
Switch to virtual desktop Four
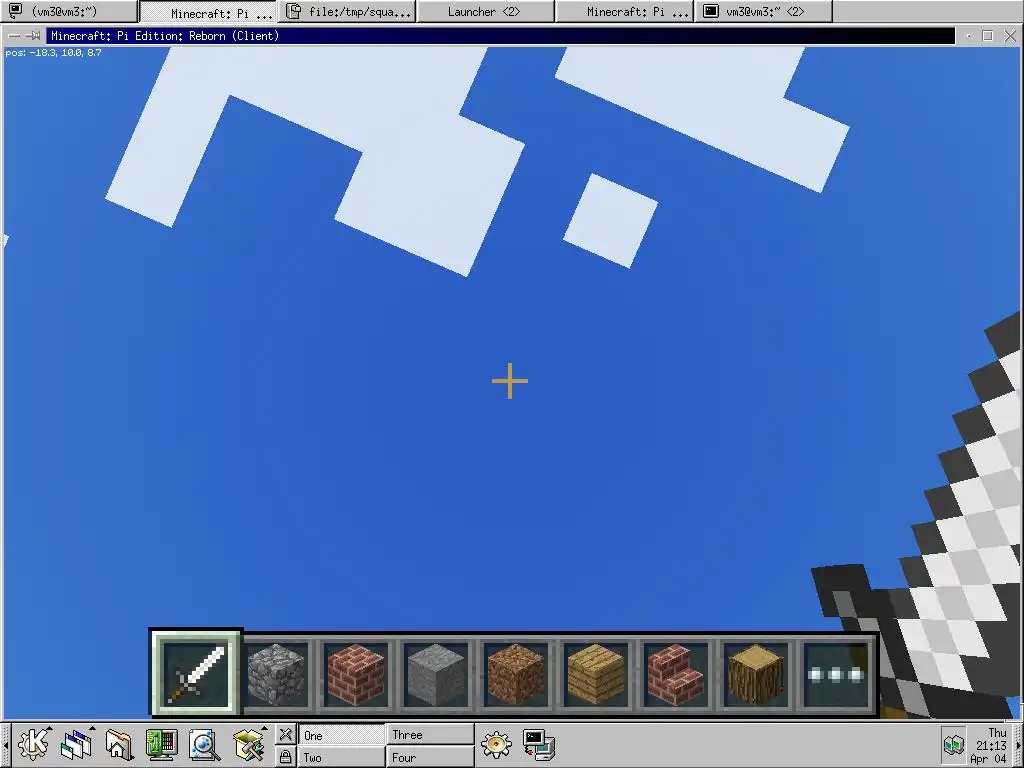(x=430, y=758)
